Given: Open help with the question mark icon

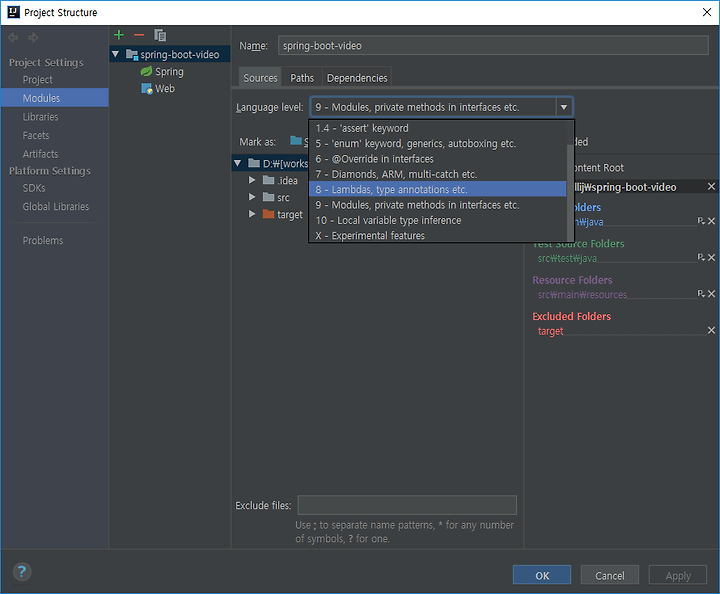Looking at the screenshot, I should click(x=22, y=572).
